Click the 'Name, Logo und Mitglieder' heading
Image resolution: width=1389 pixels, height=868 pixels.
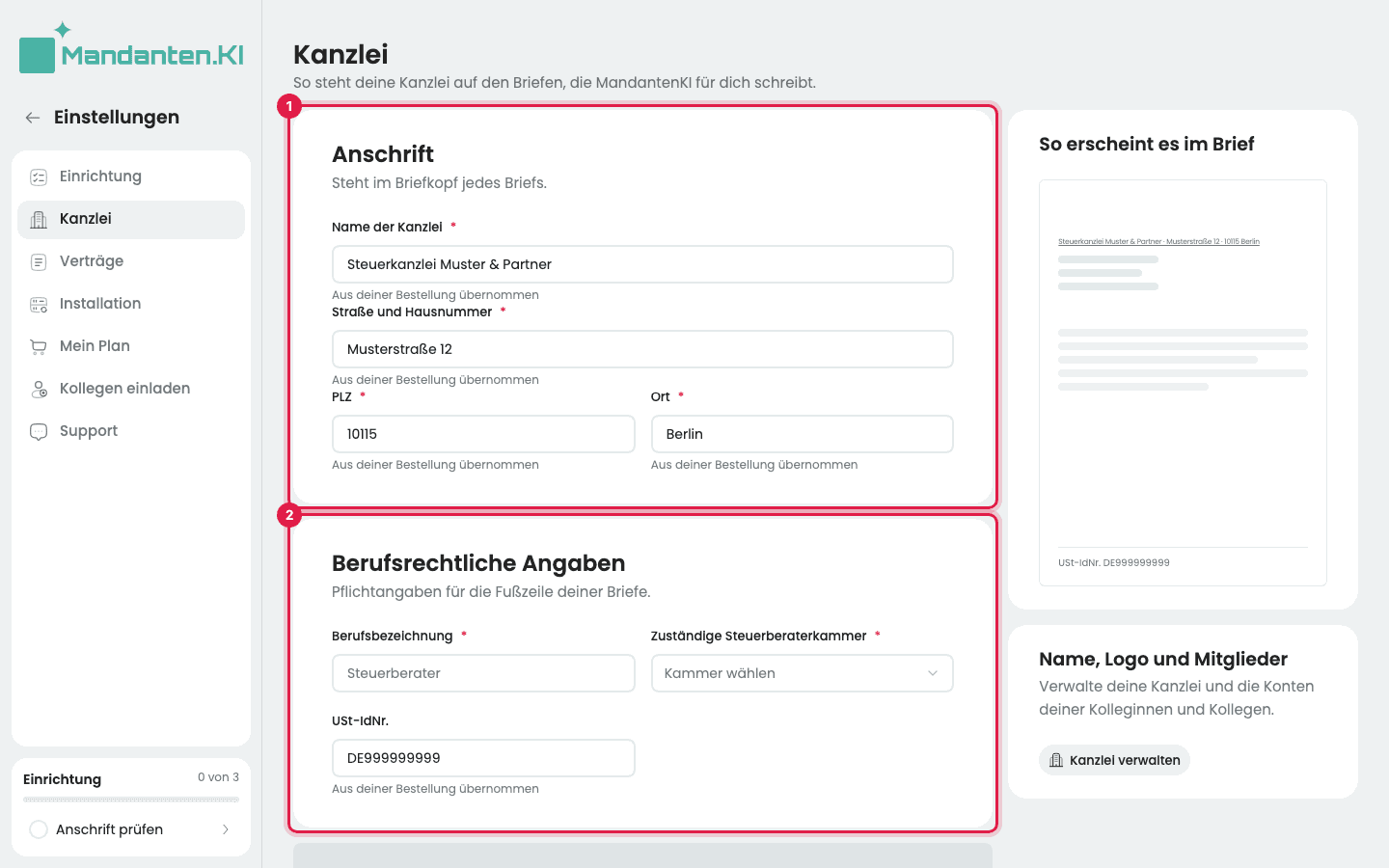1163,659
